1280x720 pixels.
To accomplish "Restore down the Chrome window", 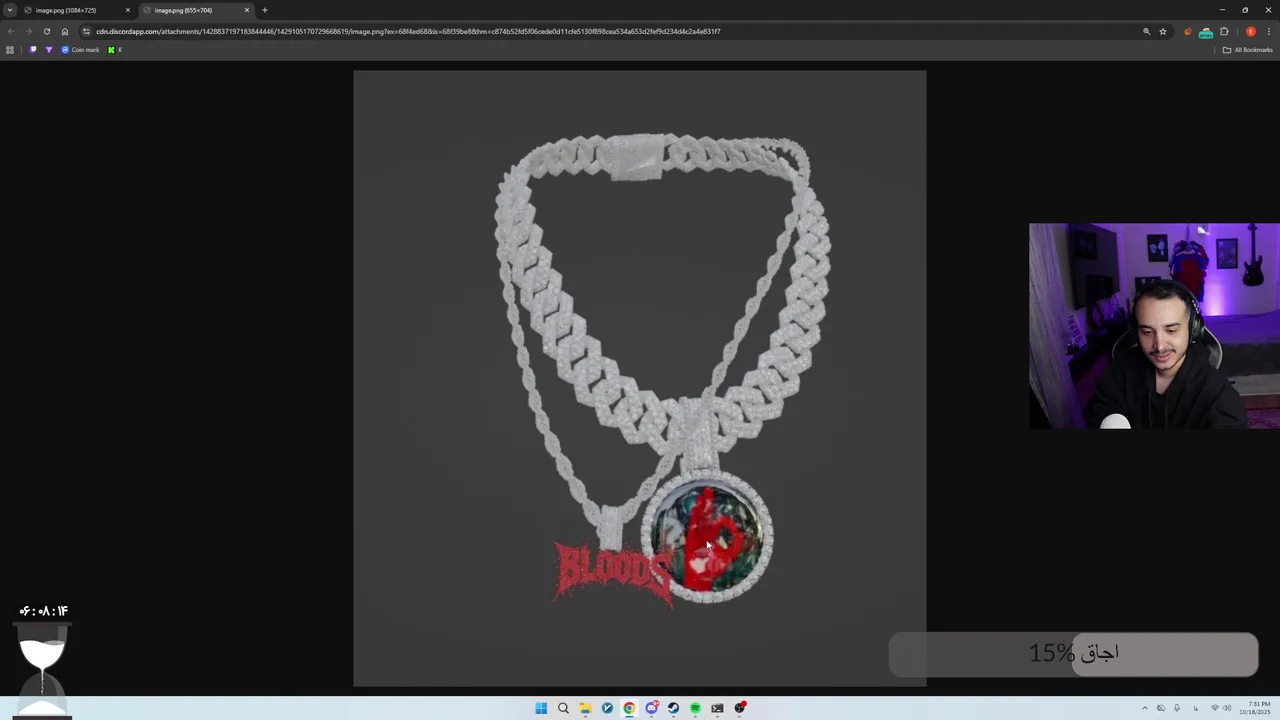I will (1245, 10).
